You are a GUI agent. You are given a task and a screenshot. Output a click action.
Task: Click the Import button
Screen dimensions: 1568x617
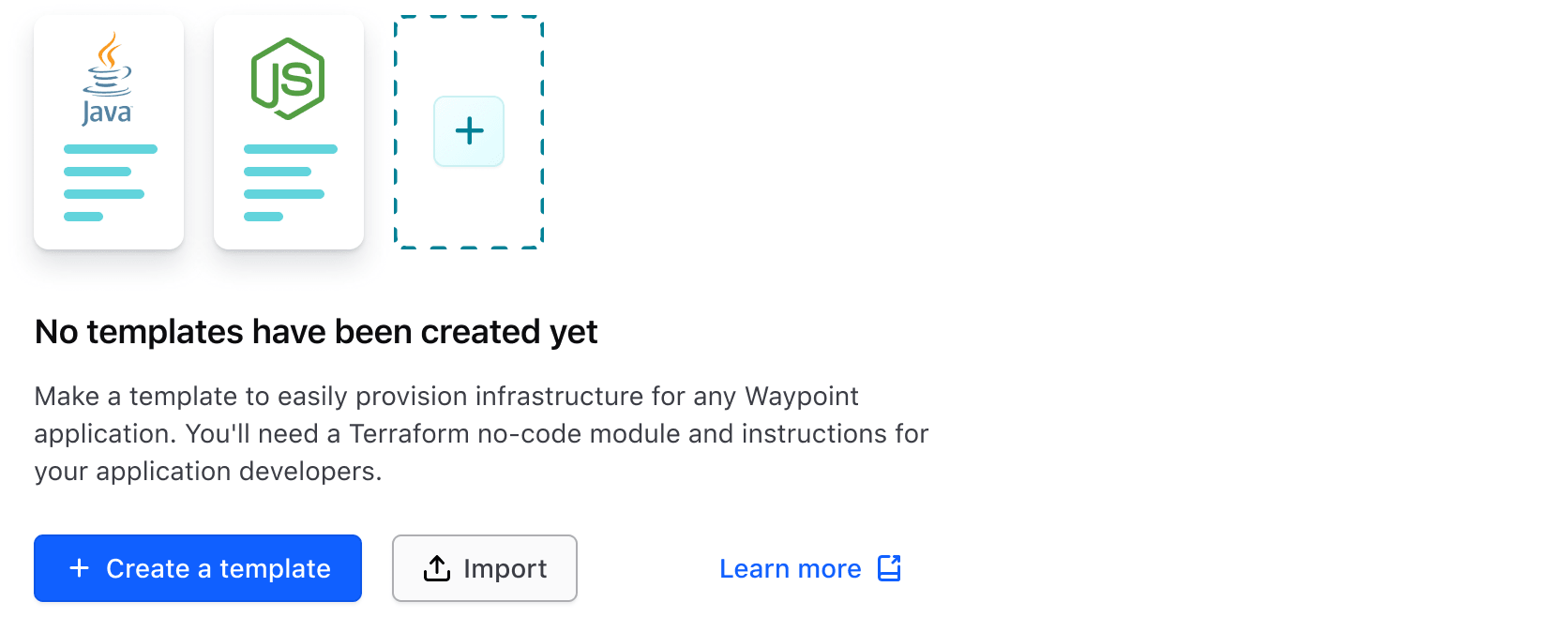tap(484, 567)
